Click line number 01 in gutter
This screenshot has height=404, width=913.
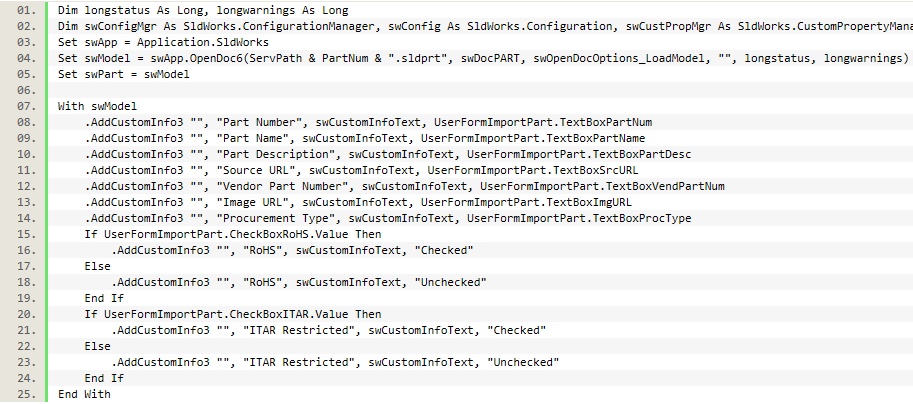click(27, 10)
